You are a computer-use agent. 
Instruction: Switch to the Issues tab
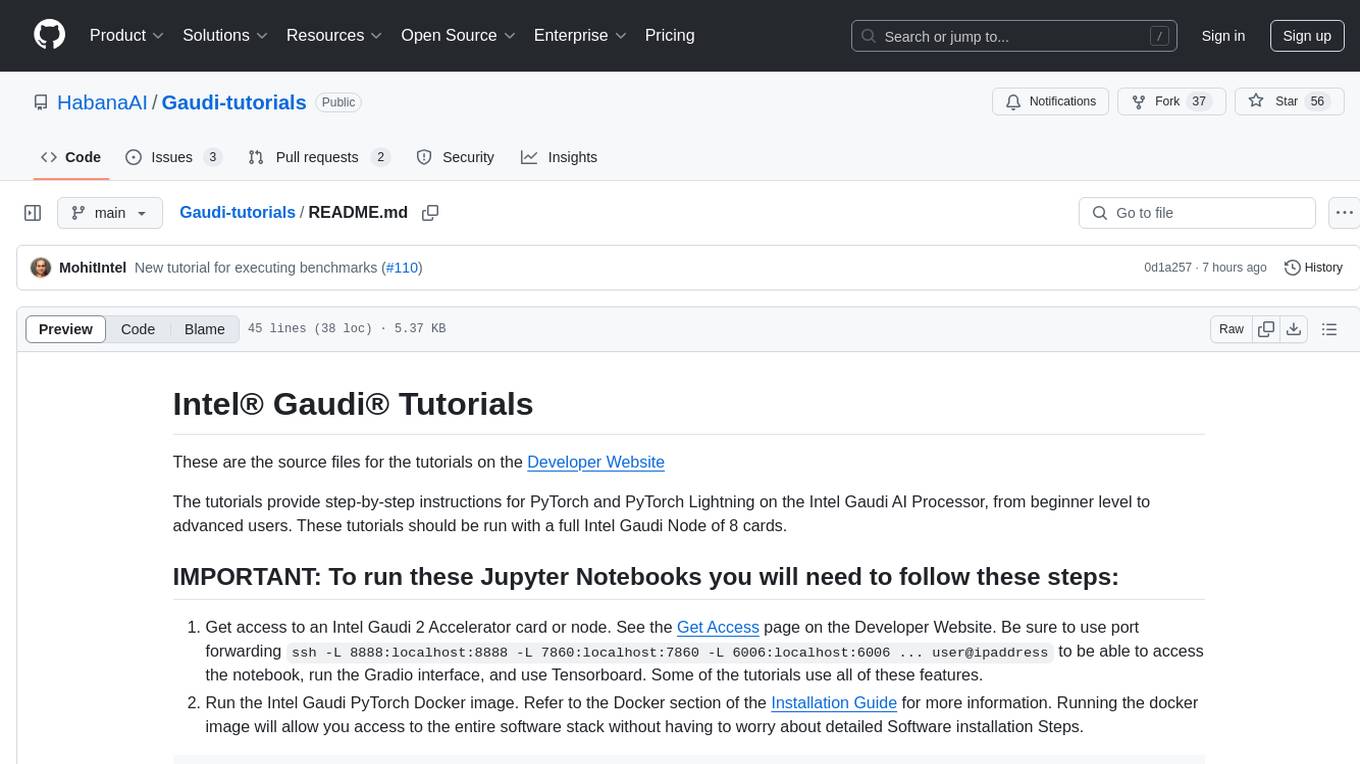coord(173,157)
